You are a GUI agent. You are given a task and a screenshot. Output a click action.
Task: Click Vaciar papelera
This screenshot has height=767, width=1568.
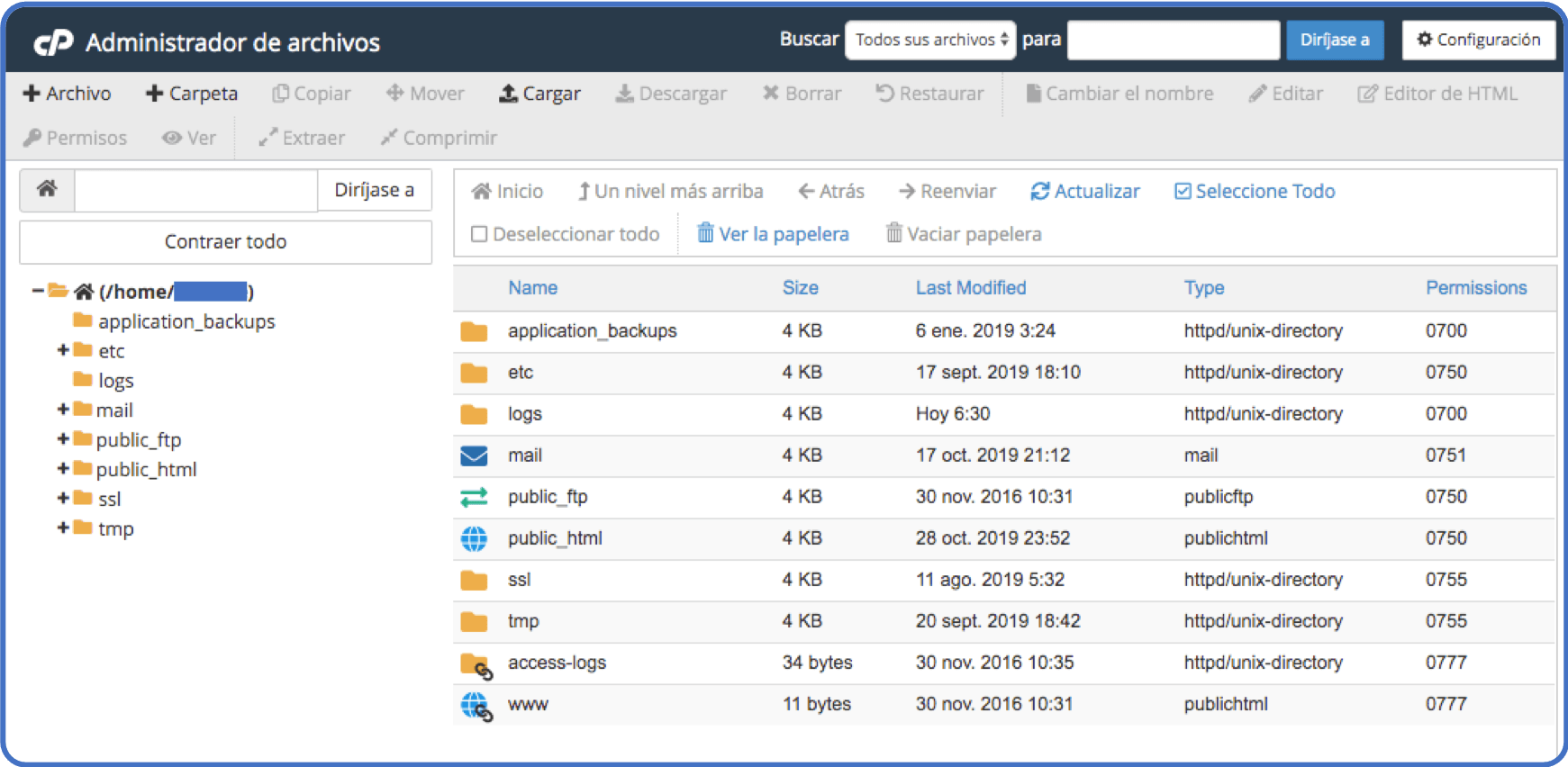(x=964, y=234)
